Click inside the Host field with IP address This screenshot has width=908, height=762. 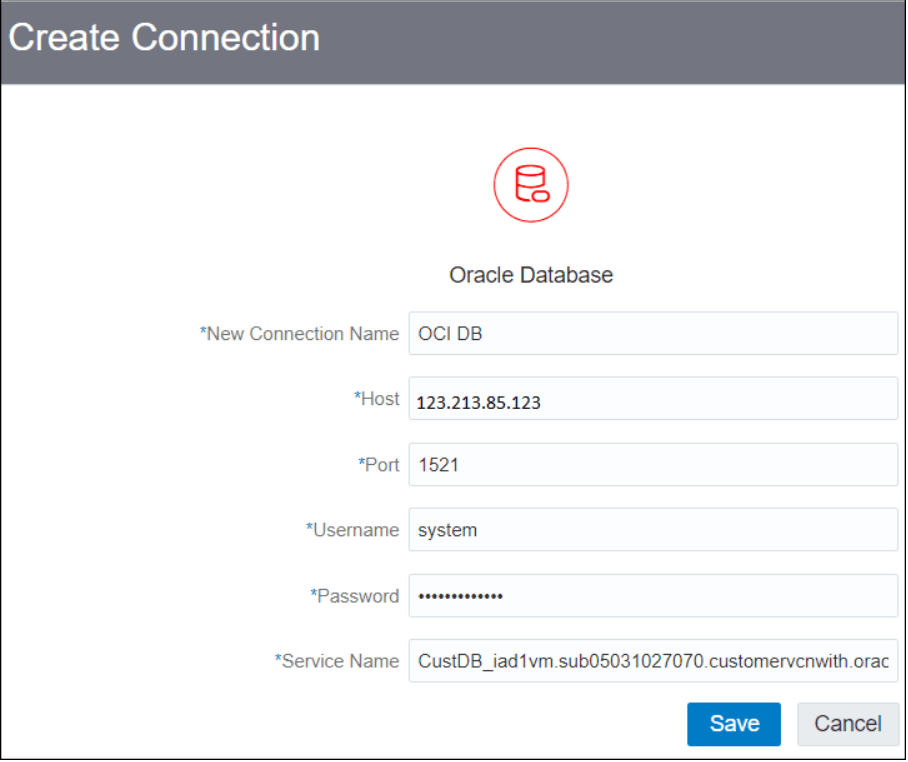[x=653, y=399]
